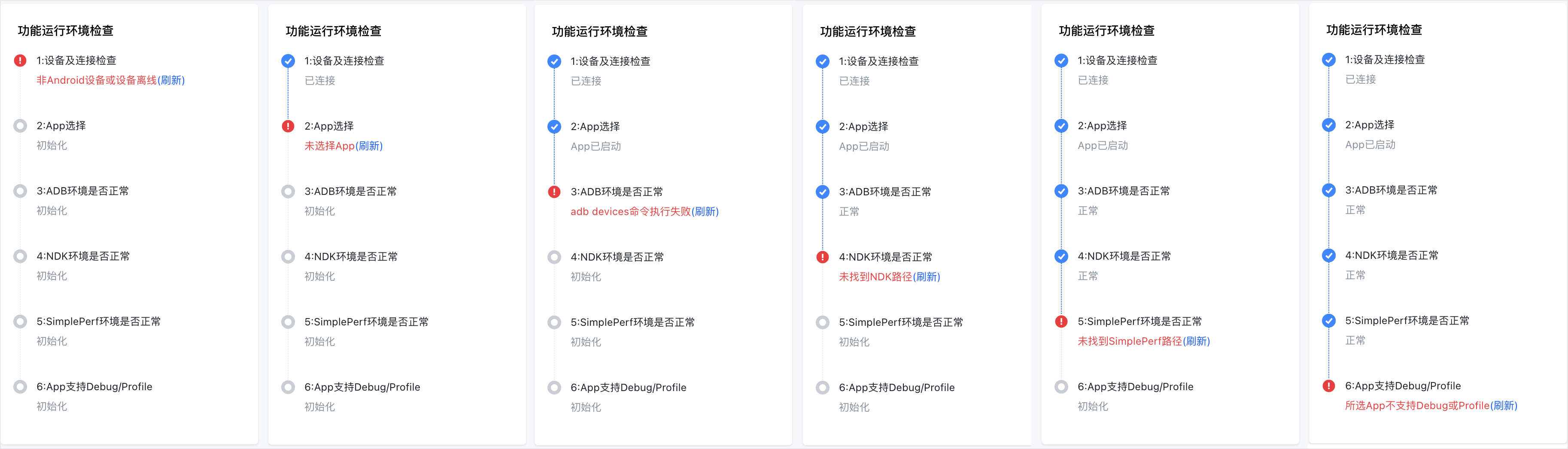Click 4:NDK环境是否正常 label in 未找到NDK路径 panel
This screenshot has height=449, width=1568.
[885, 257]
